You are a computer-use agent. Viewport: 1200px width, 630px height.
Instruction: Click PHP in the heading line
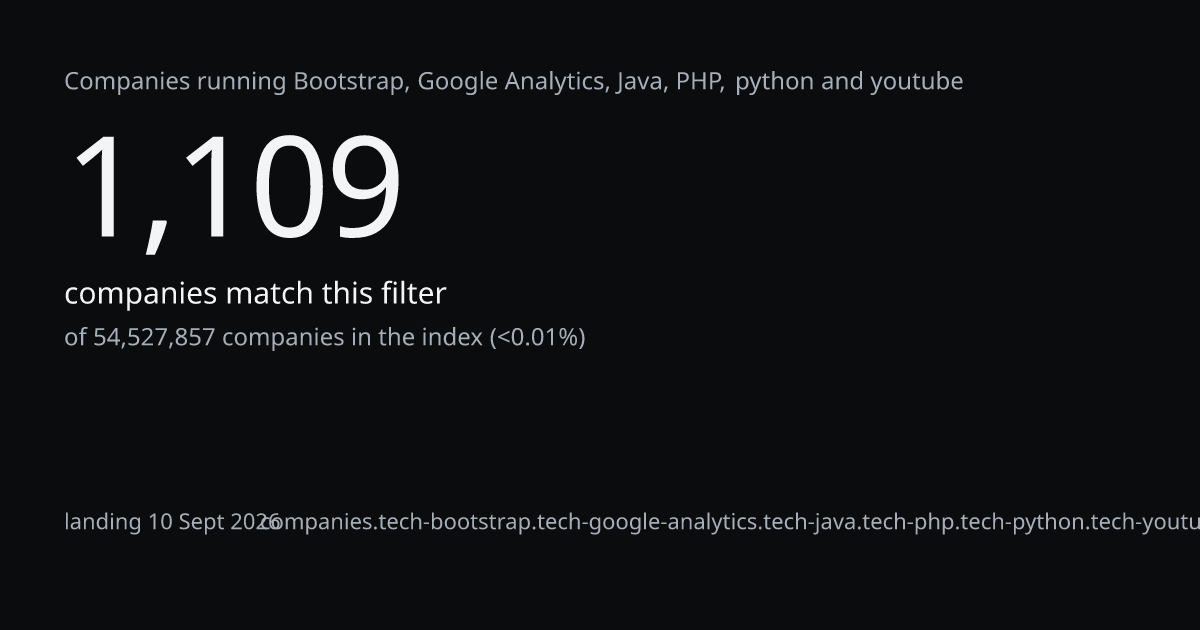point(699,81)
